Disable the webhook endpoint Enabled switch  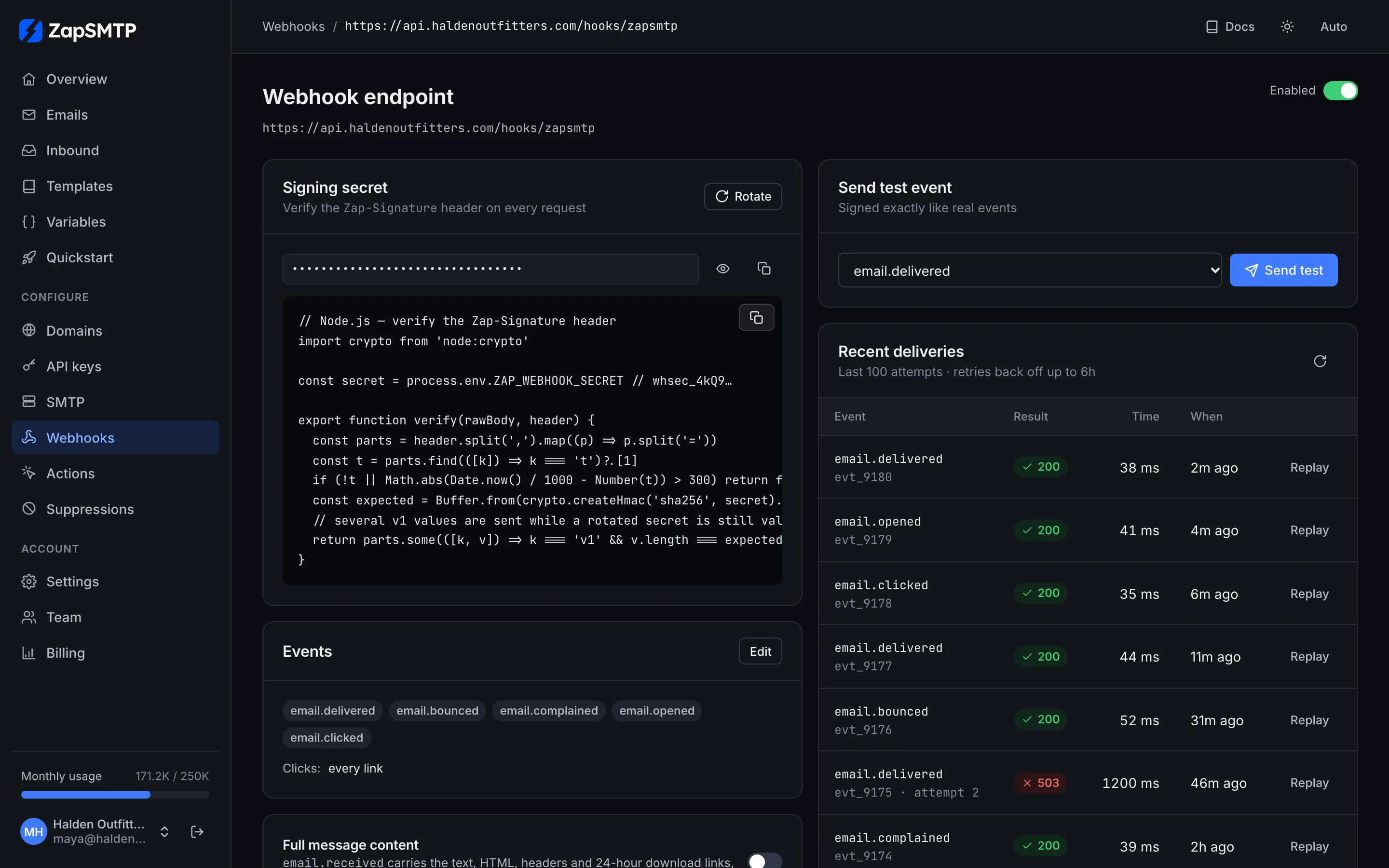tap(1340, 91)
